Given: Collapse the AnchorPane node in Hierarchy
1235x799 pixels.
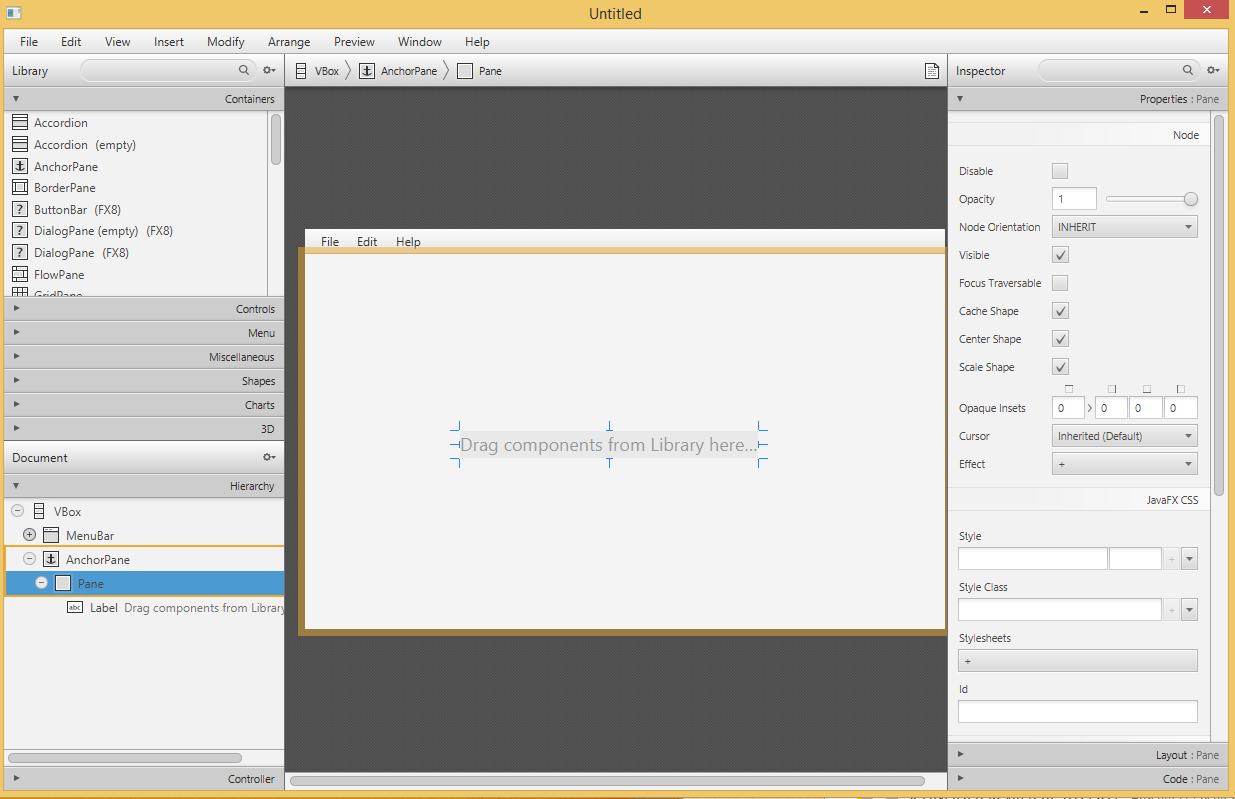Looking at the screenshot, I should 29,559.
